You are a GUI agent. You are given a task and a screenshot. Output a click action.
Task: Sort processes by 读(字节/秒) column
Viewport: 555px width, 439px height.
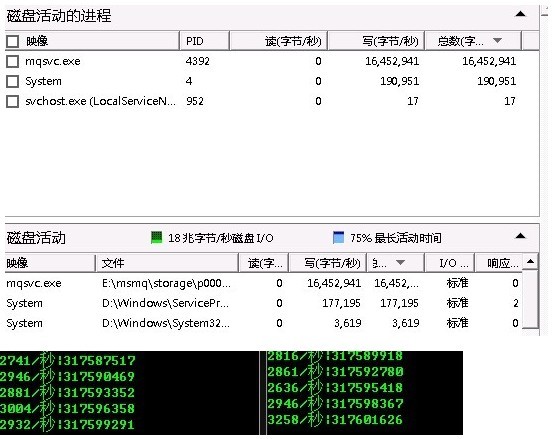pyautogui.click(x=279, y=41)
